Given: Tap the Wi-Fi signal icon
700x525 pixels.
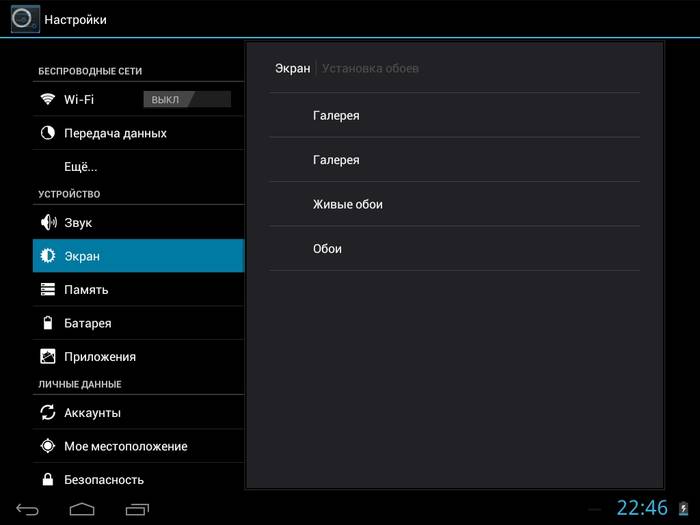Looking at the screenshot, I should (47, 99).
